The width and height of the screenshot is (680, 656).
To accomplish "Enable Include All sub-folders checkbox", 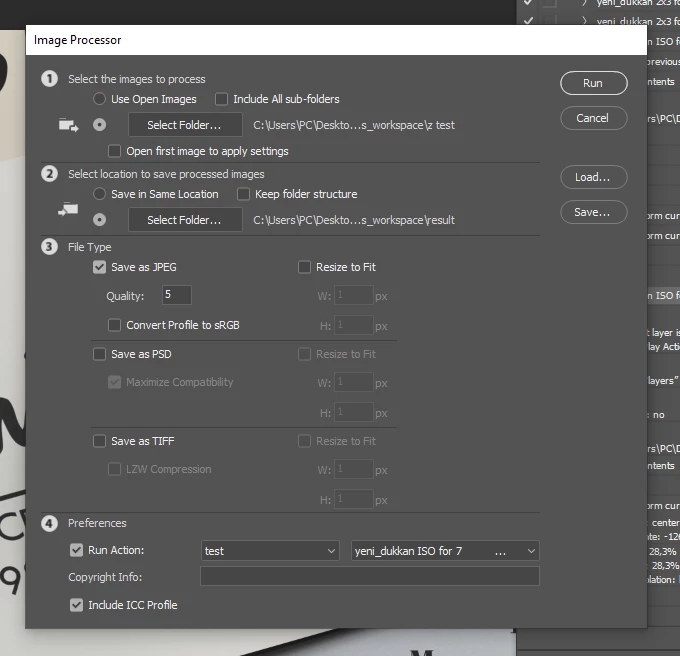I will tap(221, 99).
